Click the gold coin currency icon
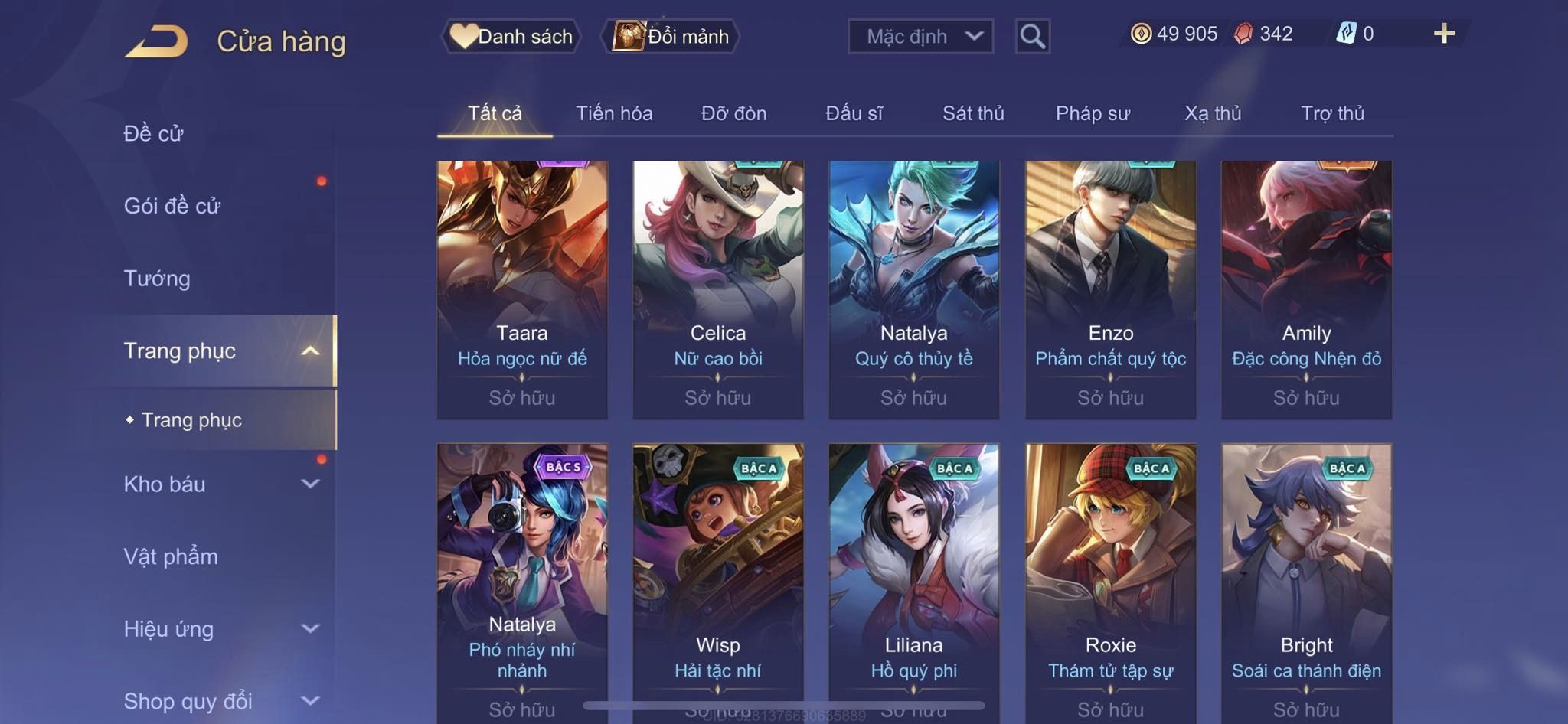Image resolution: width=1568 pixels, height=724 pixels. (1141, 34)
